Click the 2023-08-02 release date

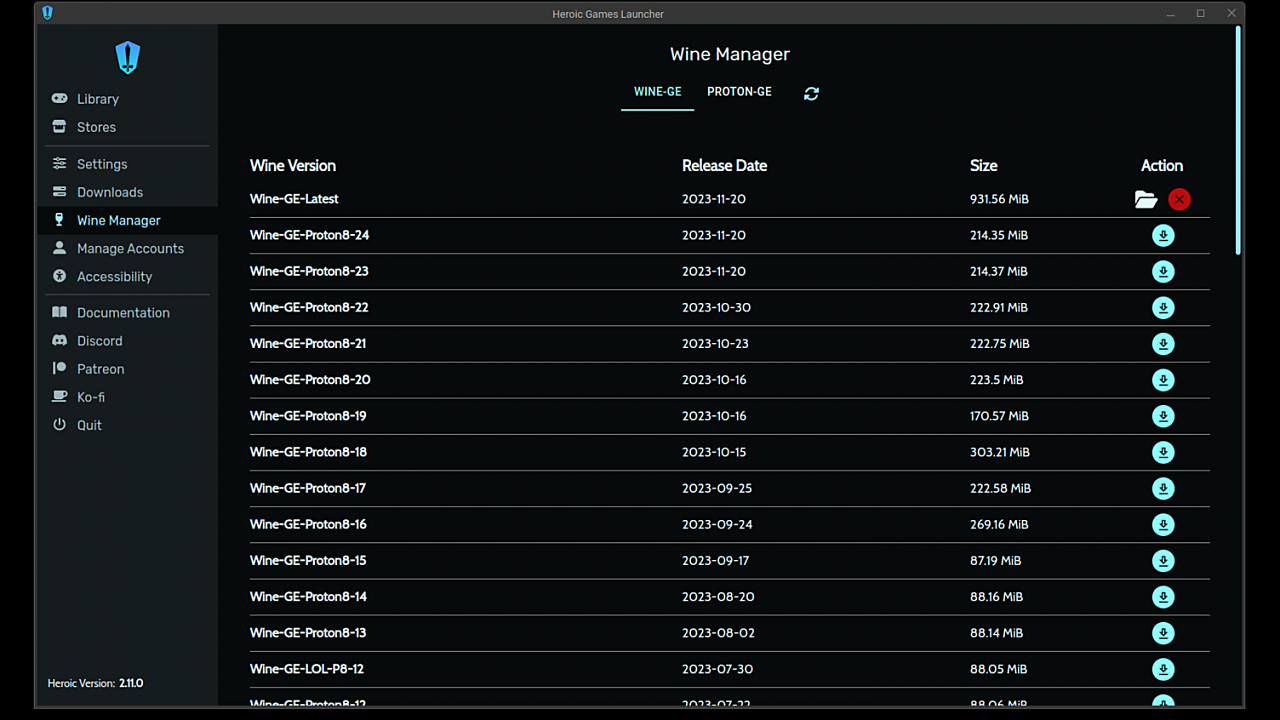click(718, 633)
